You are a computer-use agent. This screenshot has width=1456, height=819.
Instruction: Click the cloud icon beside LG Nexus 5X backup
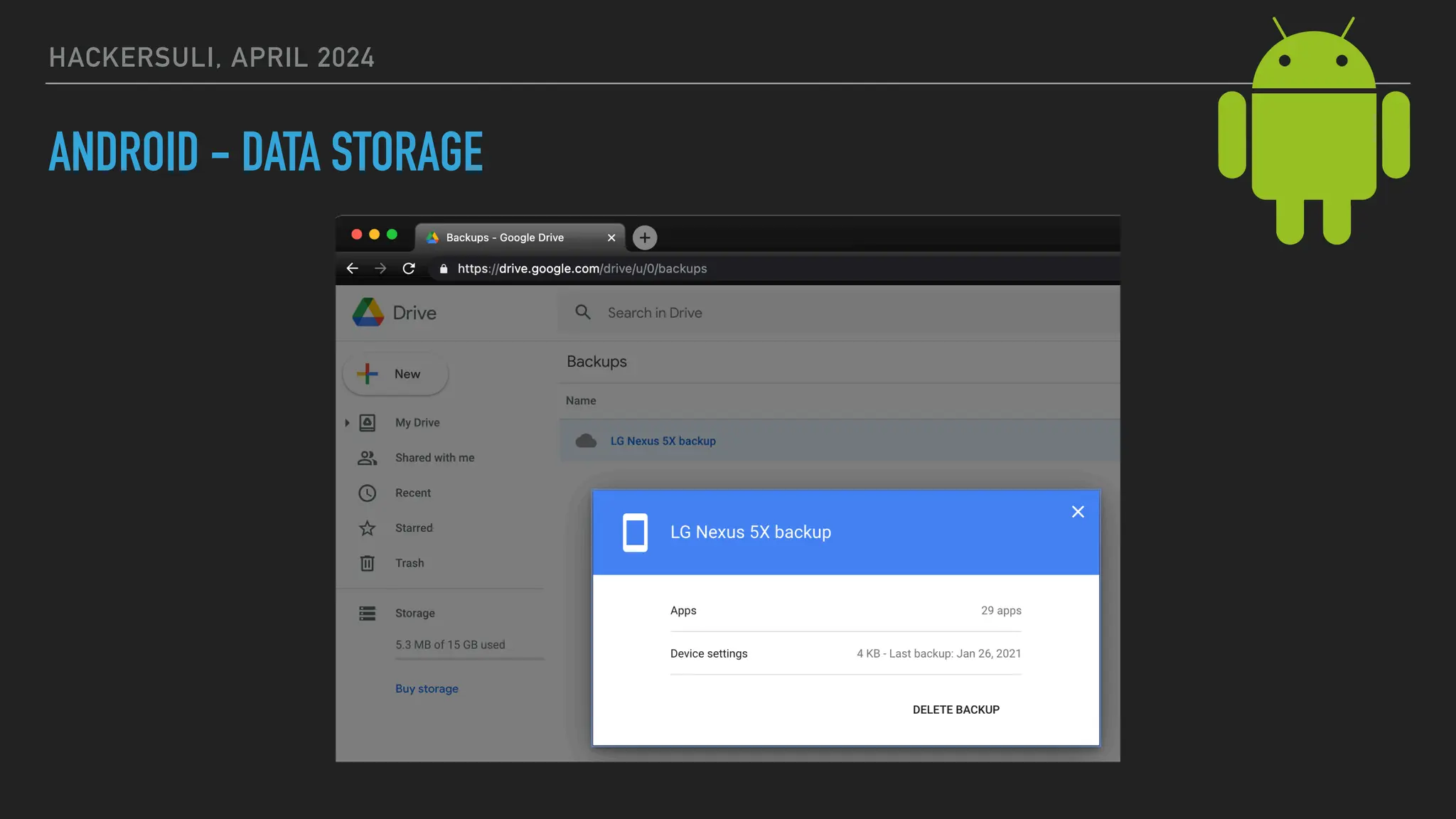[x=586, y=441]
